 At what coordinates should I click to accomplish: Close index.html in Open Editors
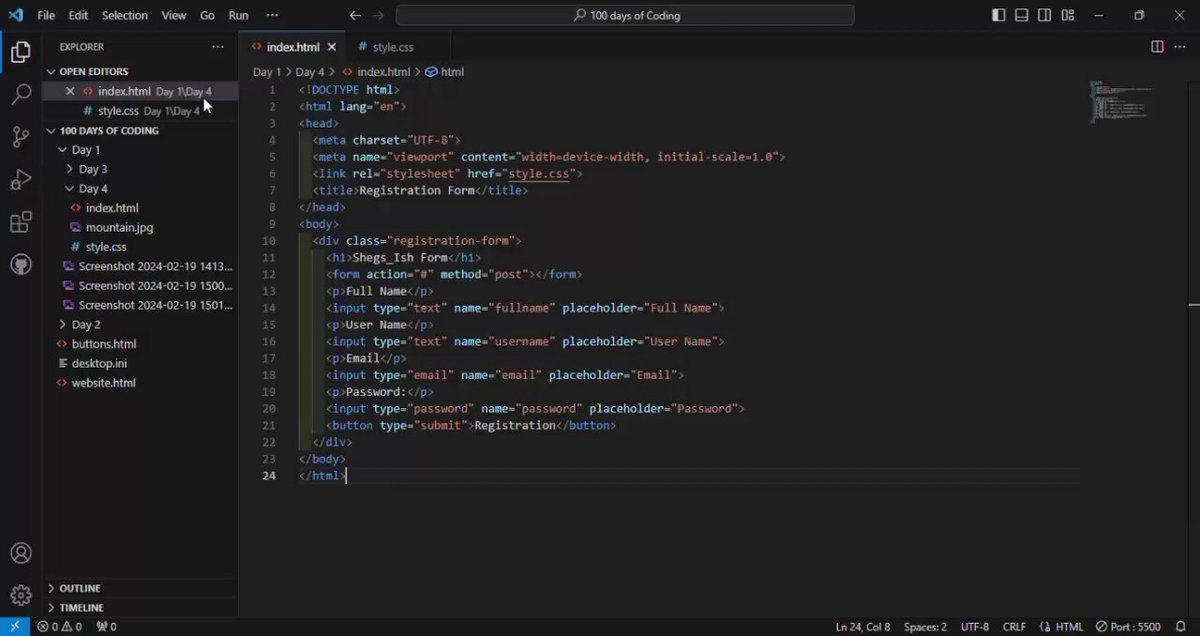(70, 91)
